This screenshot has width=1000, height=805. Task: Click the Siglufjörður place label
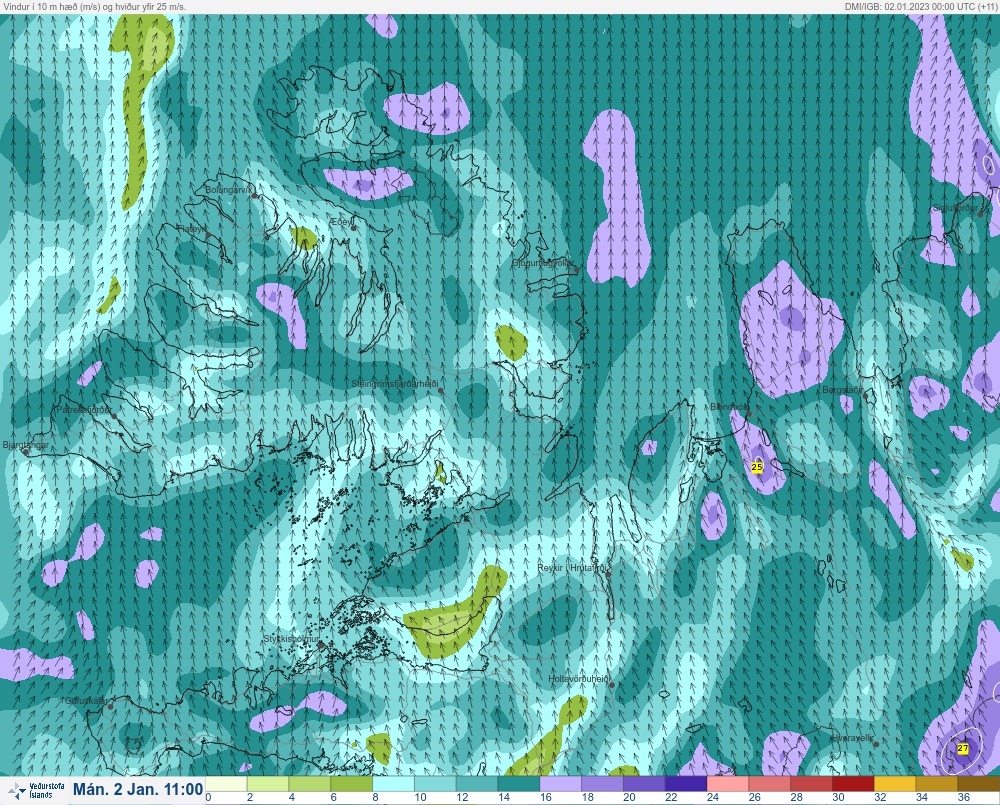click(955, 208)
